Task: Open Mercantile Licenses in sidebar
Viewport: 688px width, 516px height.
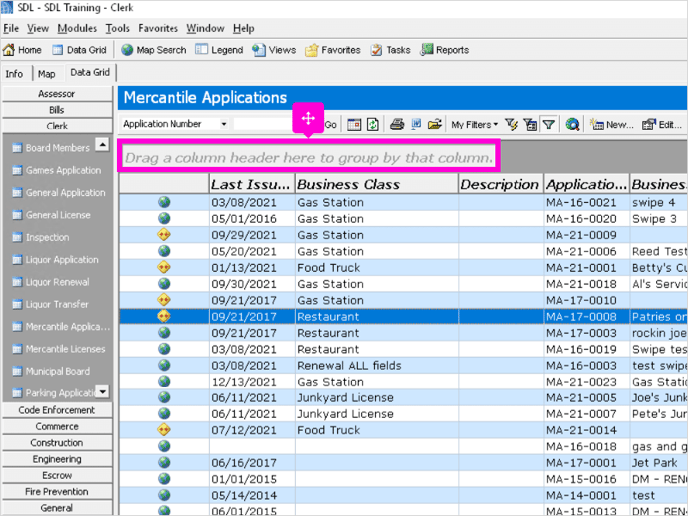Action: [x=59, y=349]
